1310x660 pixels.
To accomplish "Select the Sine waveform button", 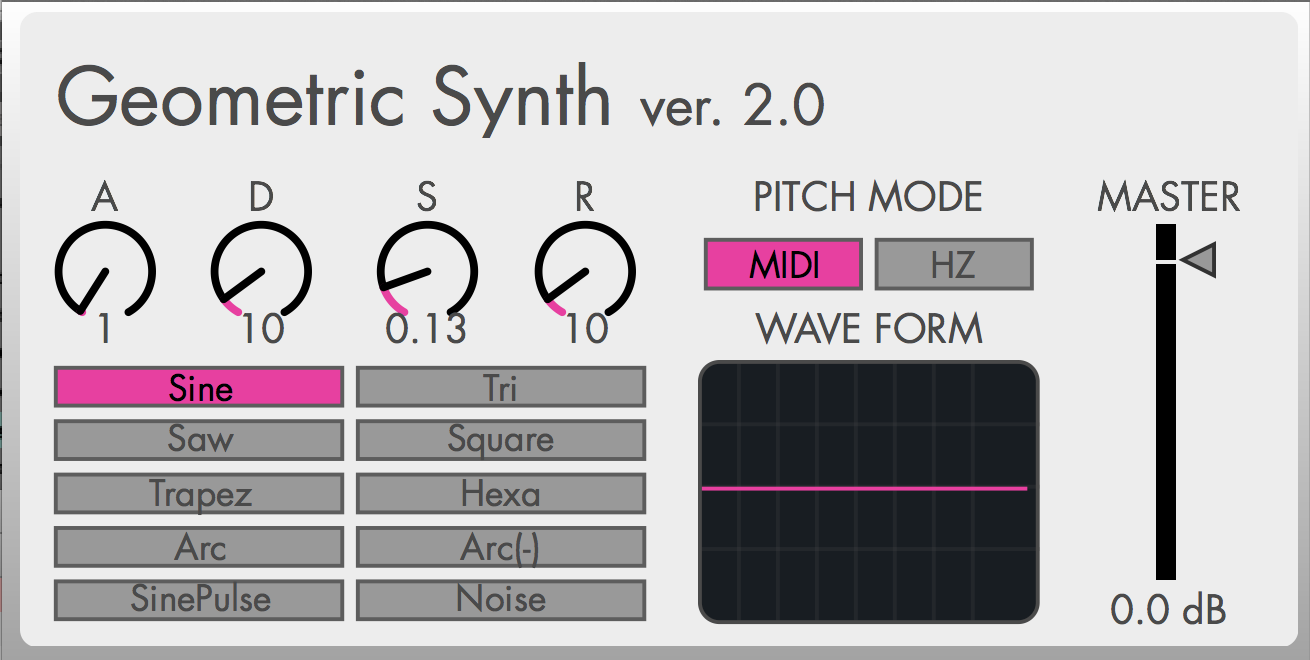I will pos(199,387).
